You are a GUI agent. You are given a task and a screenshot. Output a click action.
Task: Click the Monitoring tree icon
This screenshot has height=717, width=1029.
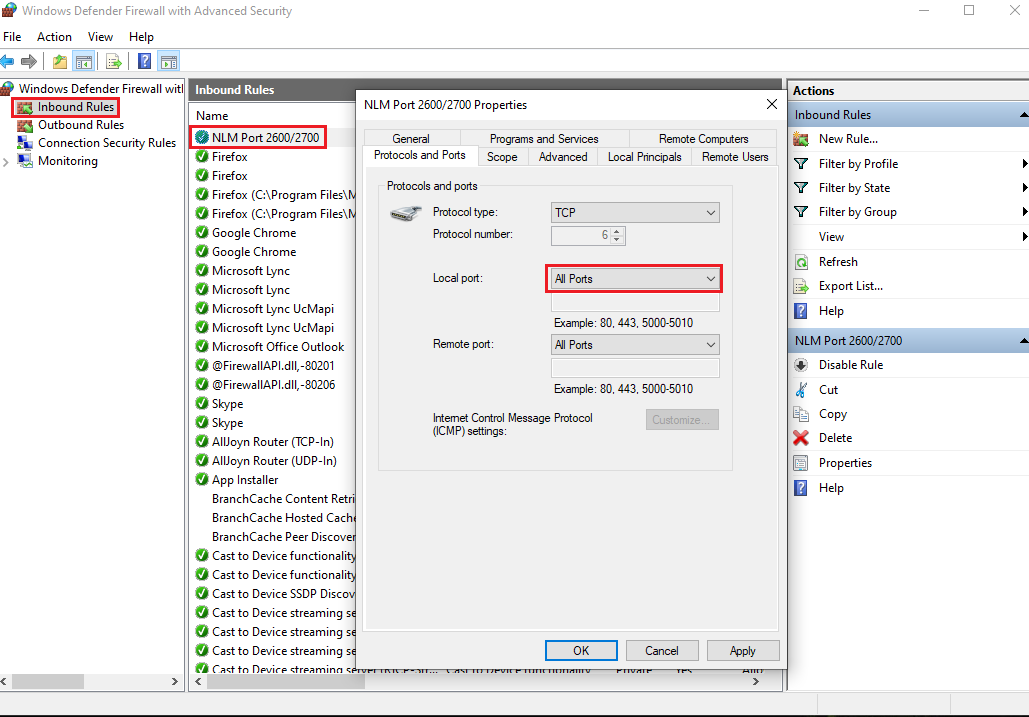[x=25, y=161]
